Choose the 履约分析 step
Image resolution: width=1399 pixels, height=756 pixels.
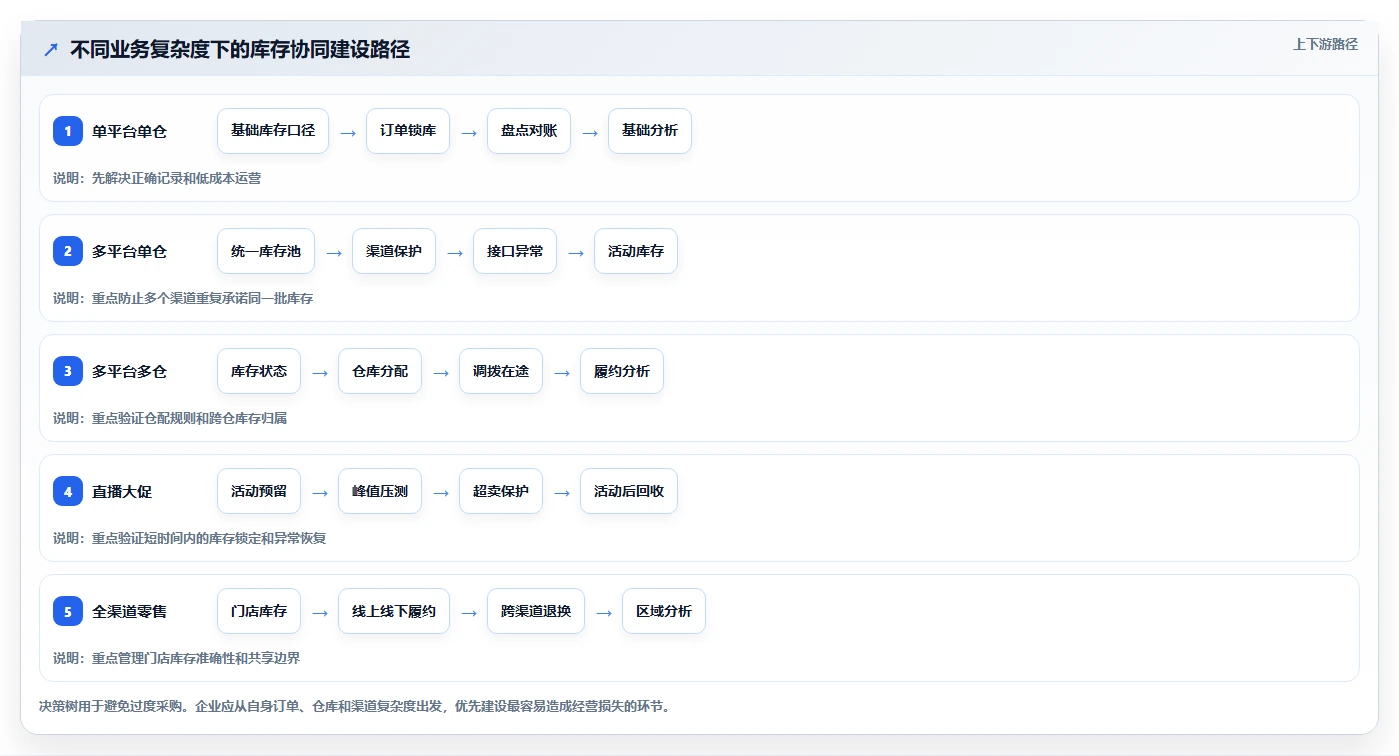coord(622,371)
